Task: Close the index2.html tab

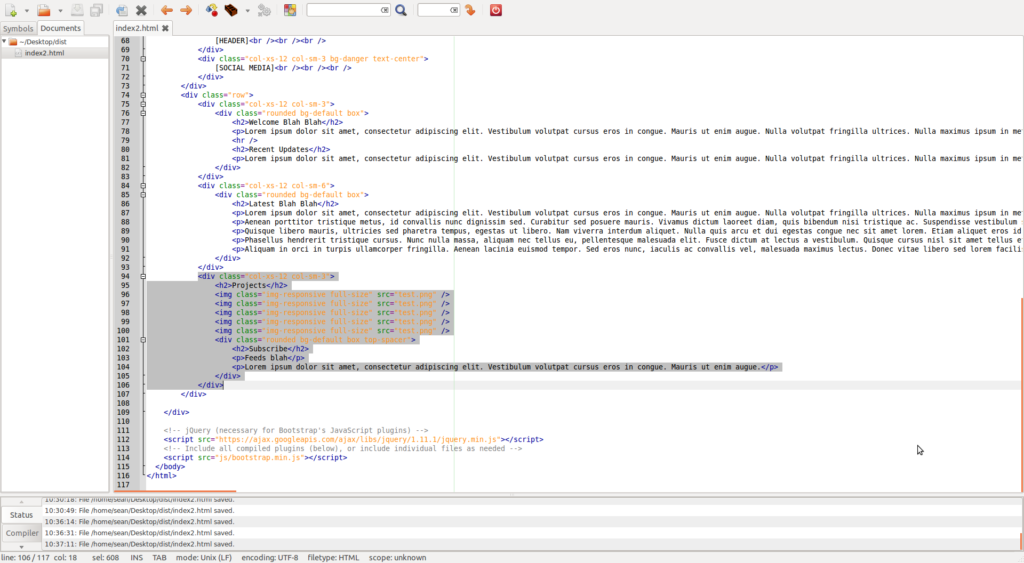Action: 165,28
